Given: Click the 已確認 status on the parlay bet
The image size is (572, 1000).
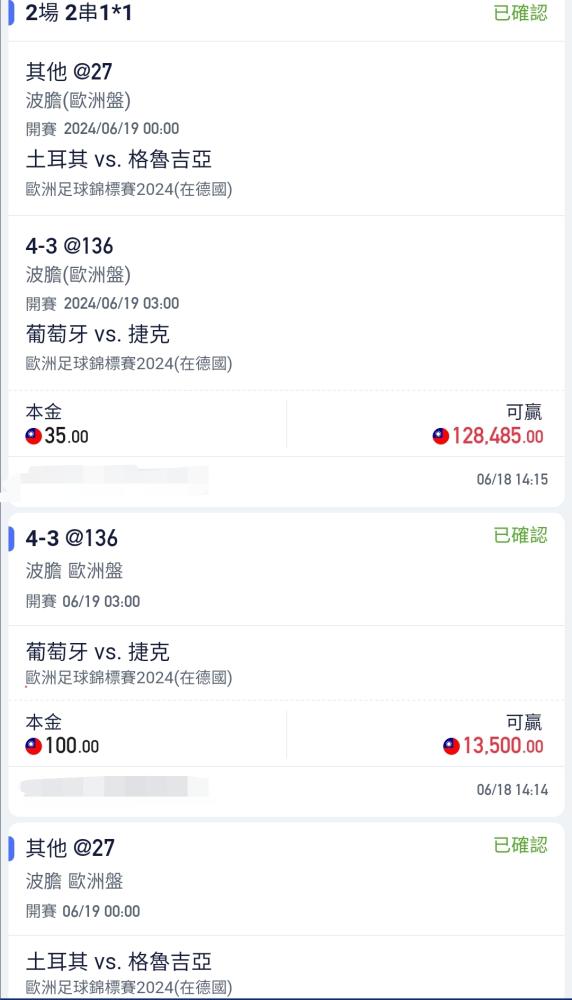Looking at the screenshot, I should point(520,12).
